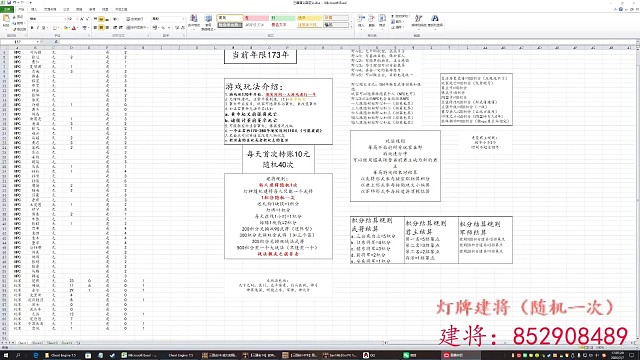
Task: Click the Excel Help question mark icon
Action: click(621, 9)
